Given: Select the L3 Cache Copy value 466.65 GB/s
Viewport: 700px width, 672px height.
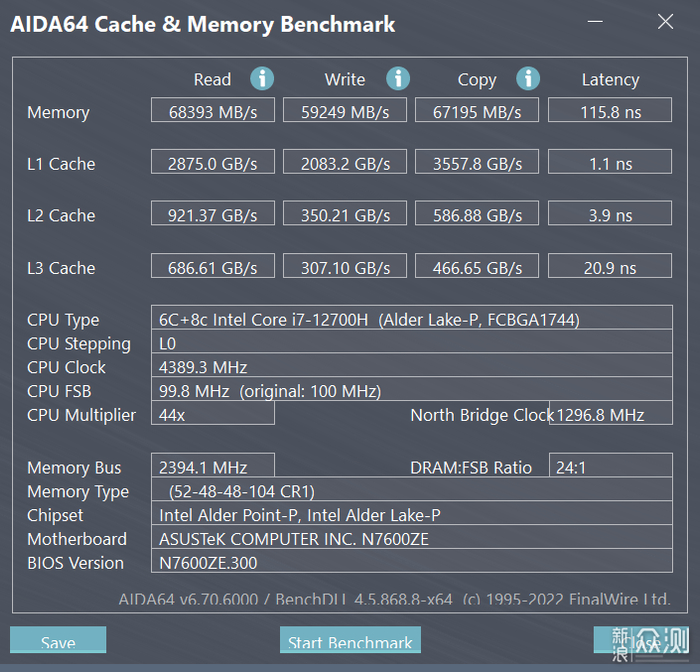Looking at the screenshot, I should [x=477, y=268].
